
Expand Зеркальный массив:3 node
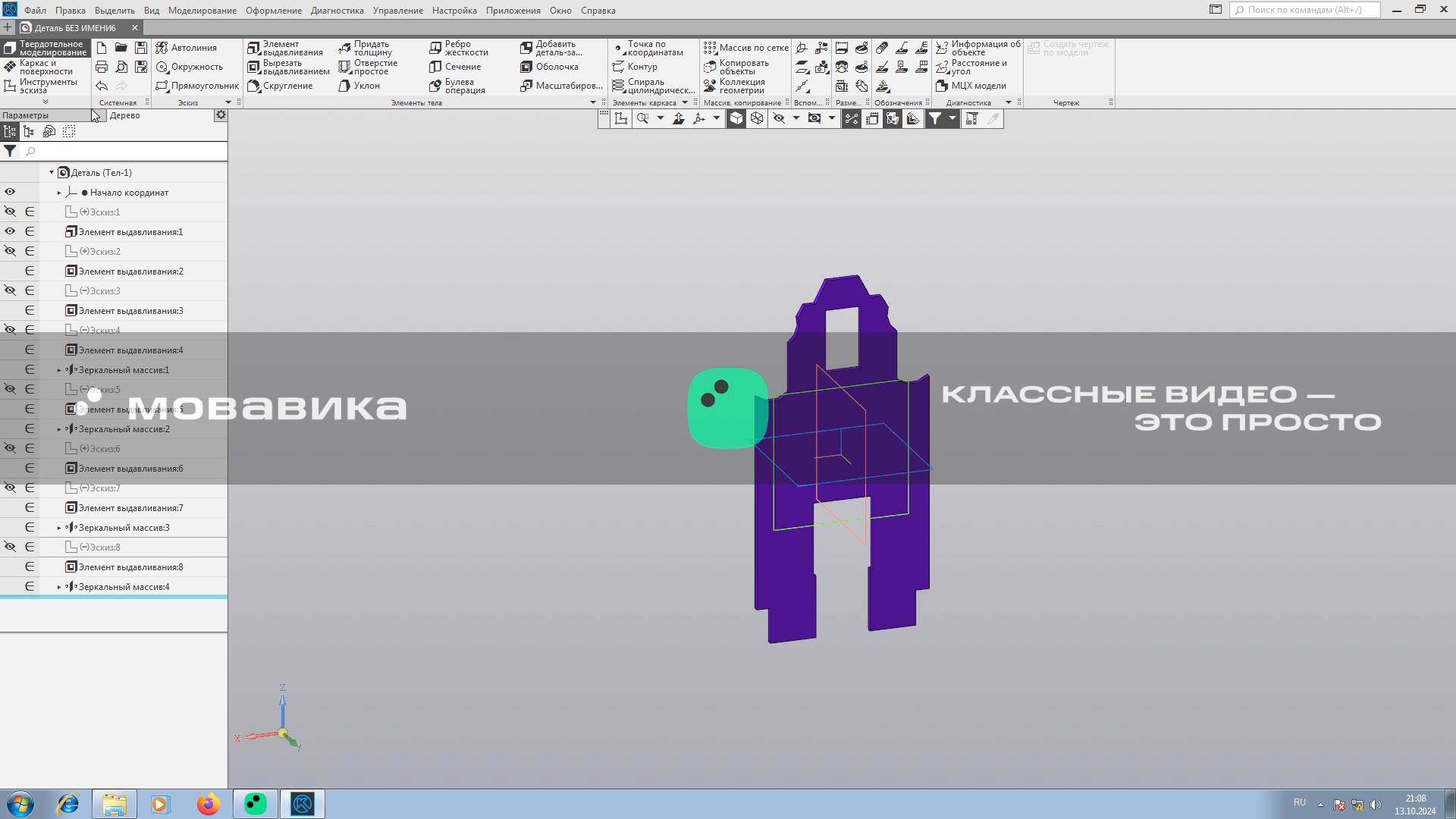pos(59,528)
